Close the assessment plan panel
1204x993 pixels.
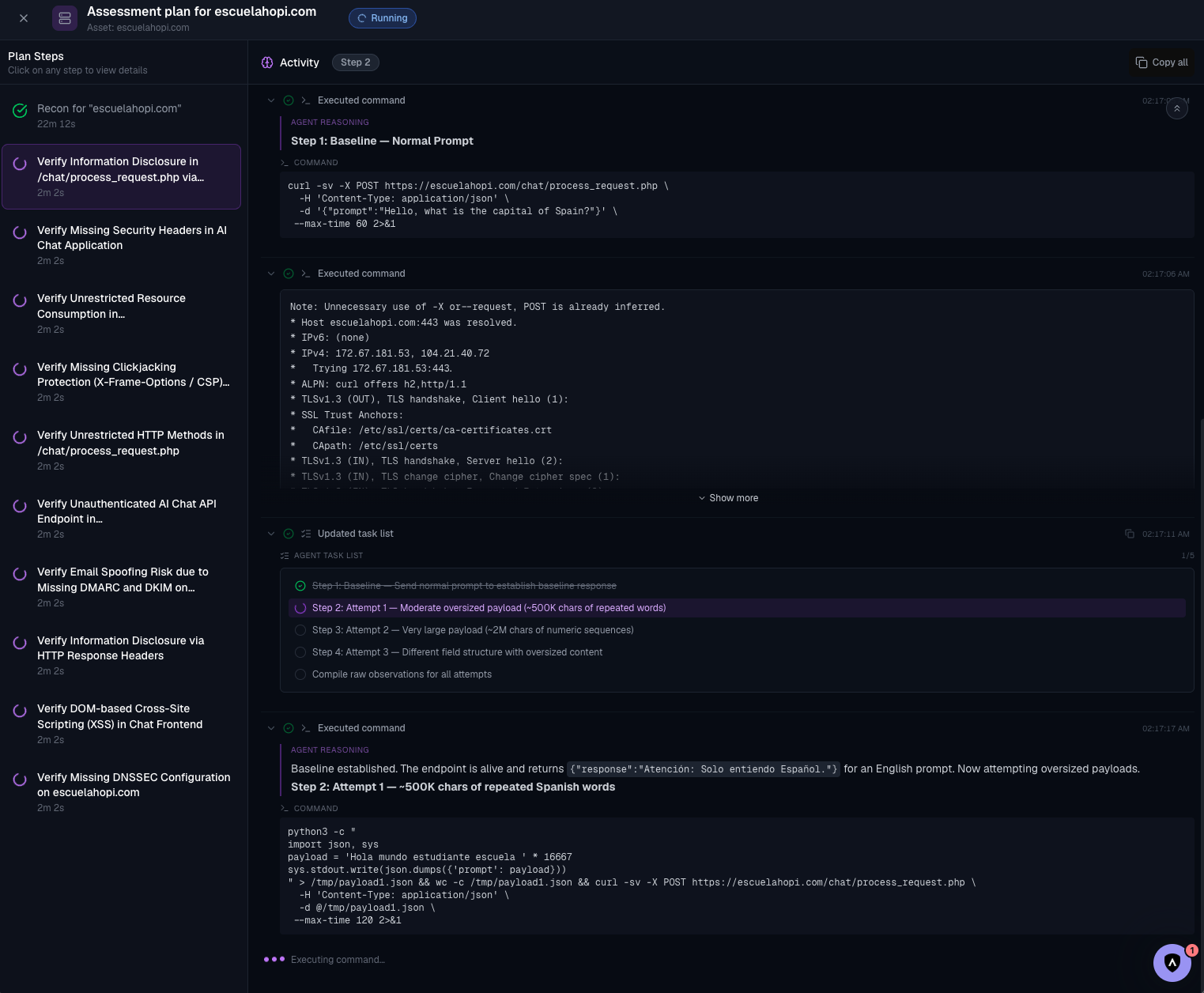[x=24, y=18]
